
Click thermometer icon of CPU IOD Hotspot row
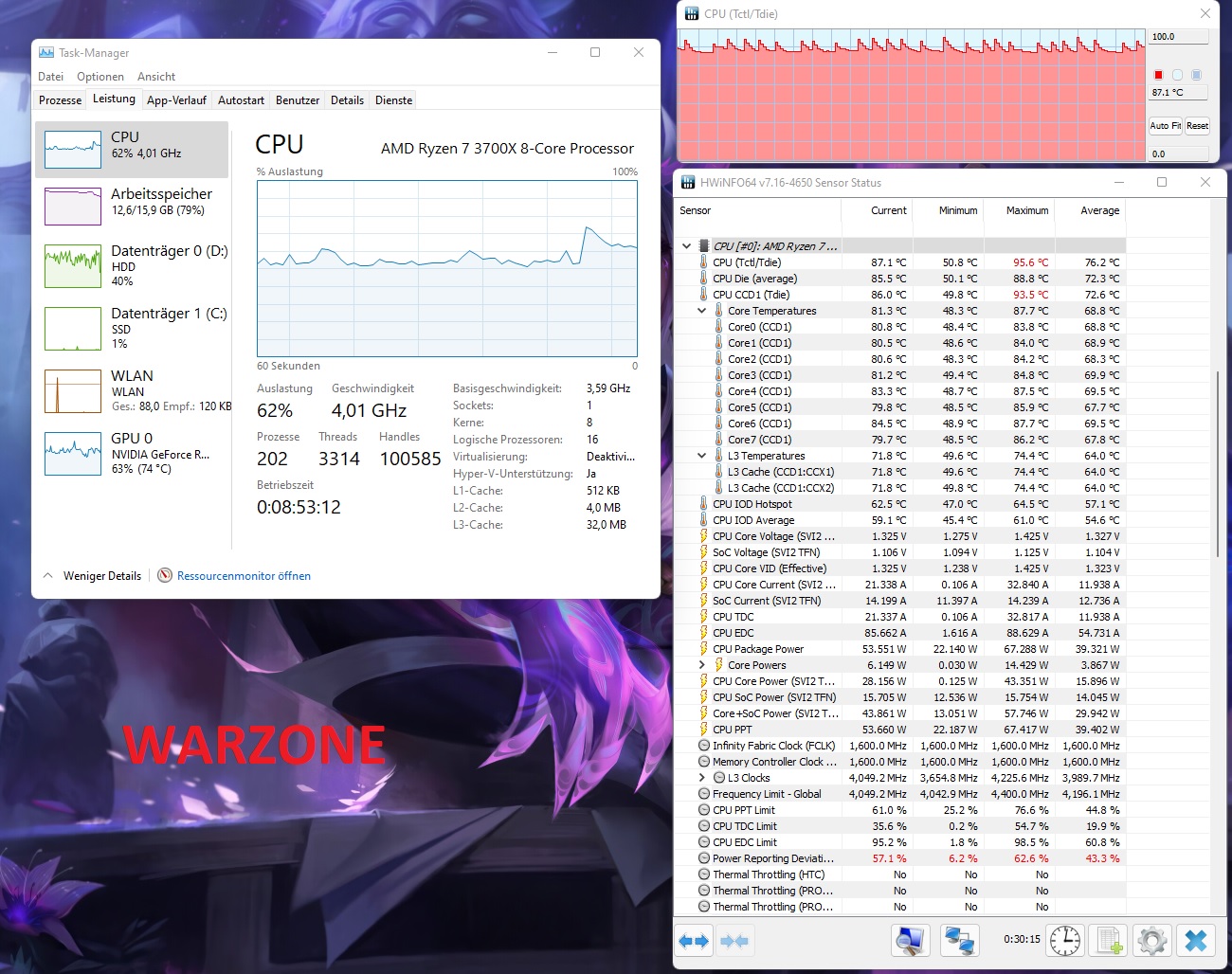[x=703, y=504]
